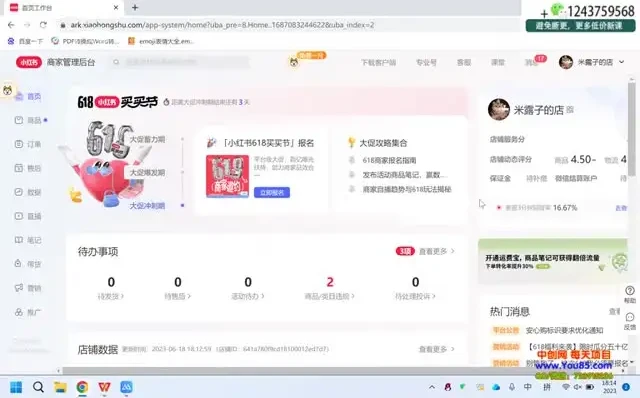Select the 大促蓄力期 stage
The height and width of the screenshot is (398, 640).
[147, 139]
